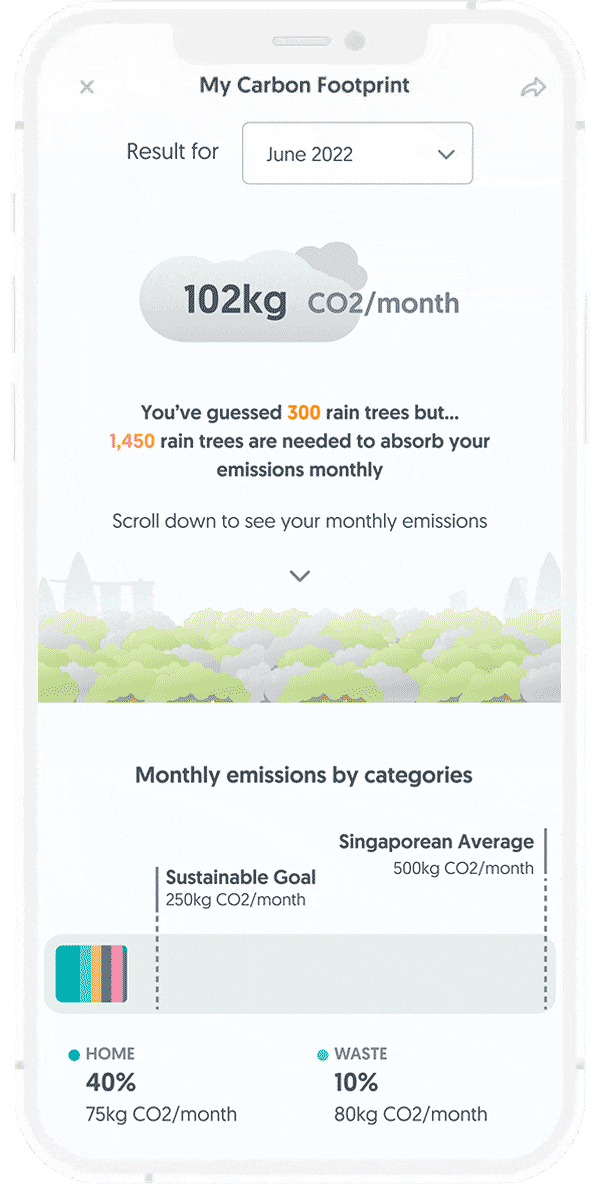Screen dimensions: 600x1200
Task: Select the Singaporean Average label
Action: (x=438, y=841)
